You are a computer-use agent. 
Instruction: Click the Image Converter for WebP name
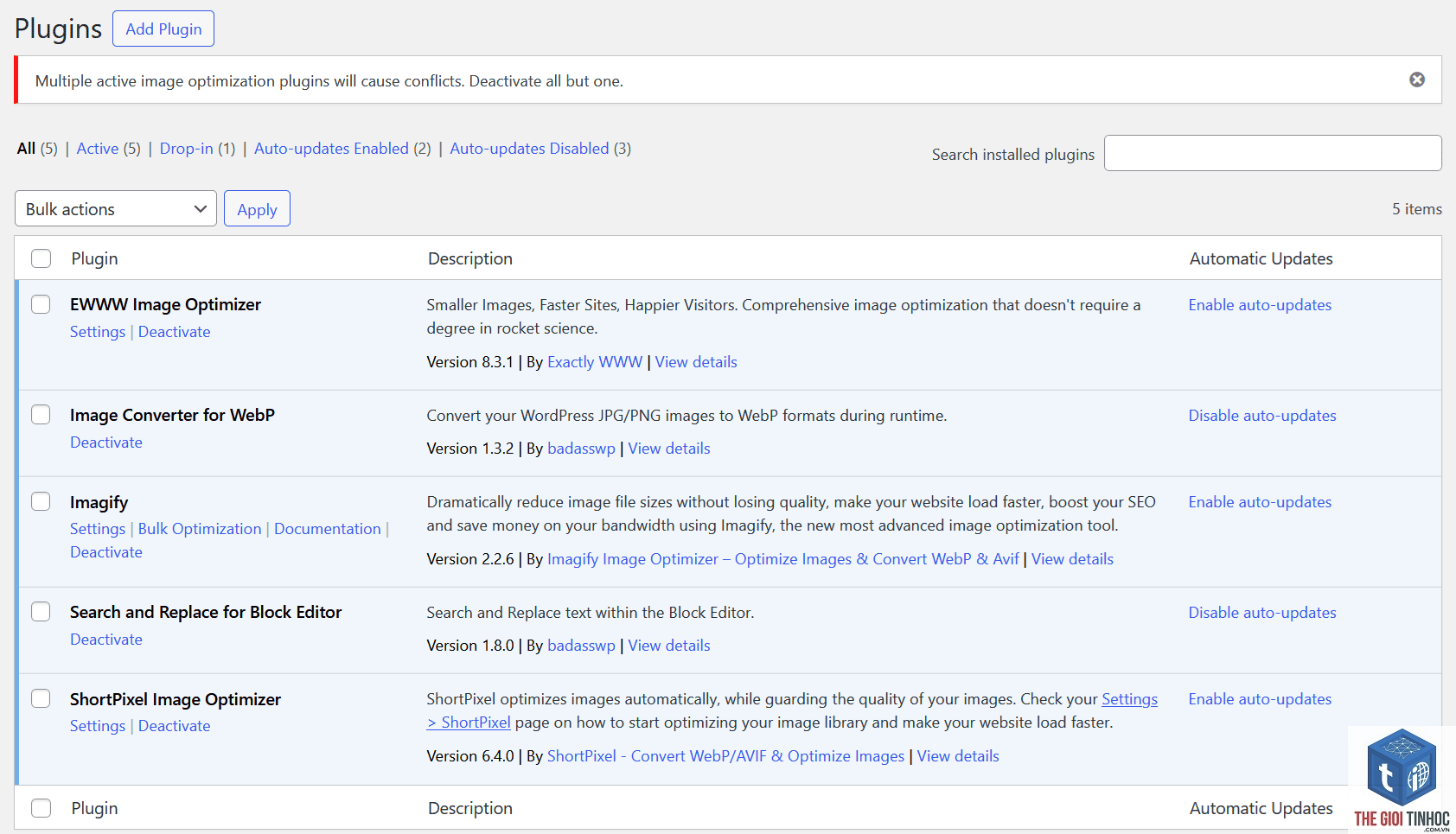[172, 415]
